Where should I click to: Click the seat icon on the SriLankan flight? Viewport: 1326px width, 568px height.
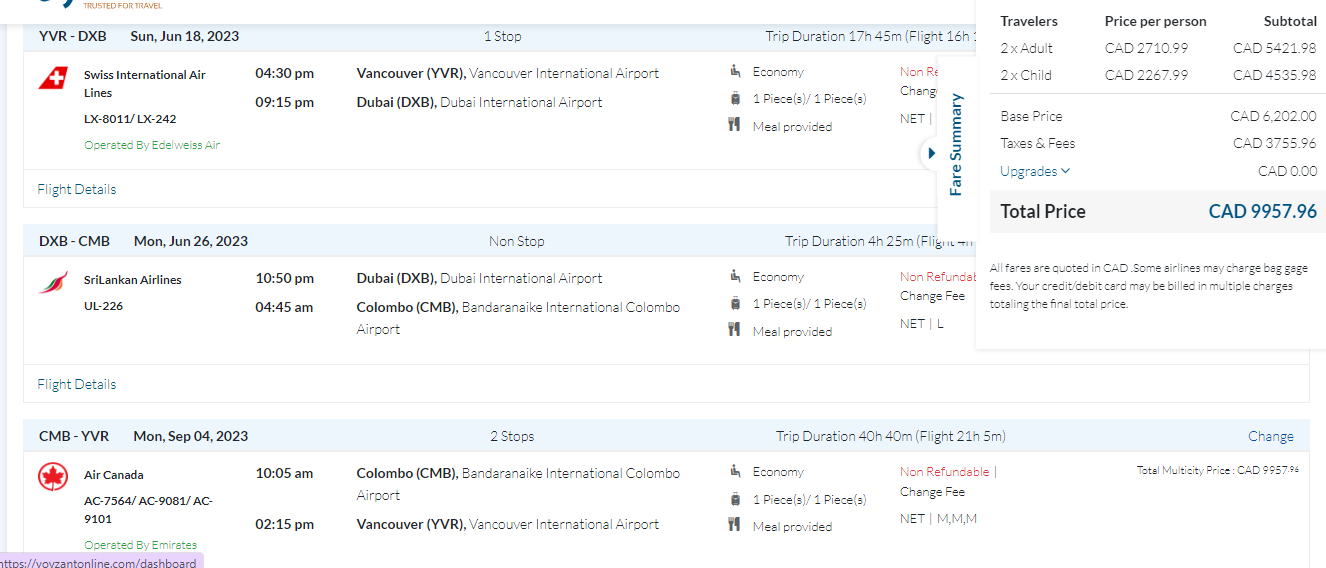735,276
